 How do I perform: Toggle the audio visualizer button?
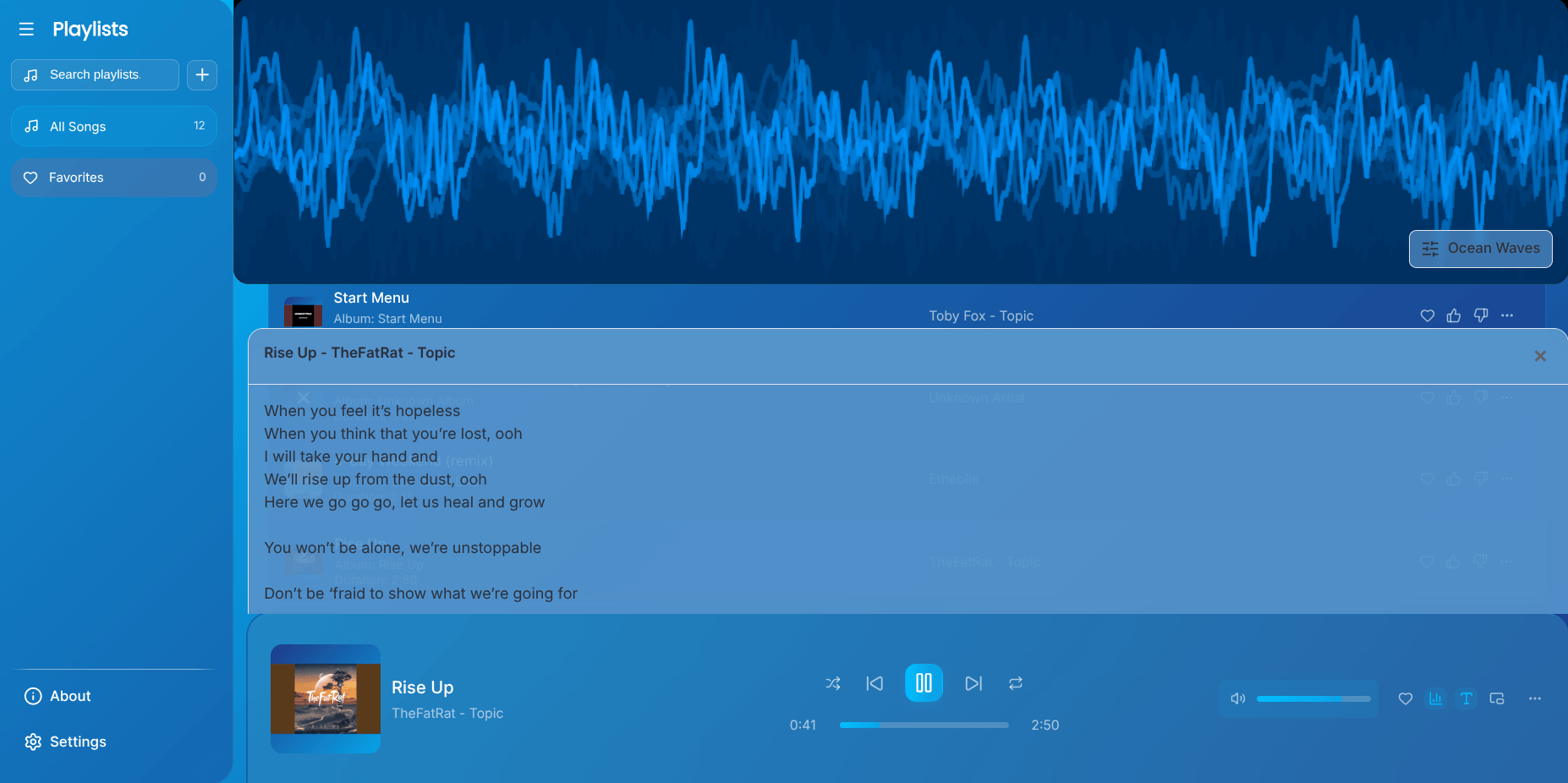(x=1436, y=698)
